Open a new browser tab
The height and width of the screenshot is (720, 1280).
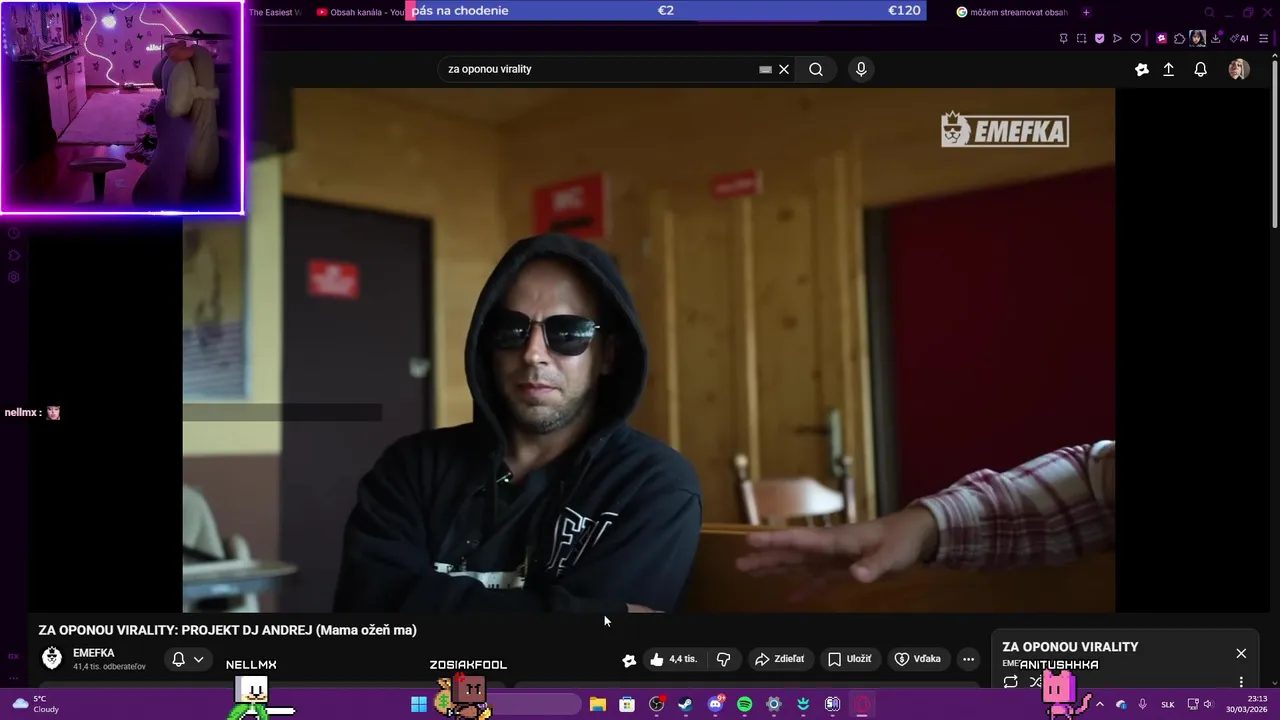coord(1086,12)
